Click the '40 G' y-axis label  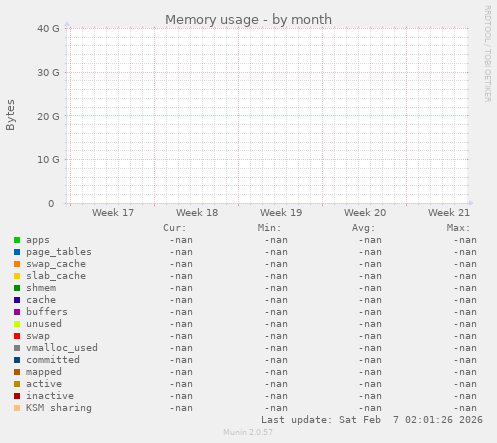[48, 29]
